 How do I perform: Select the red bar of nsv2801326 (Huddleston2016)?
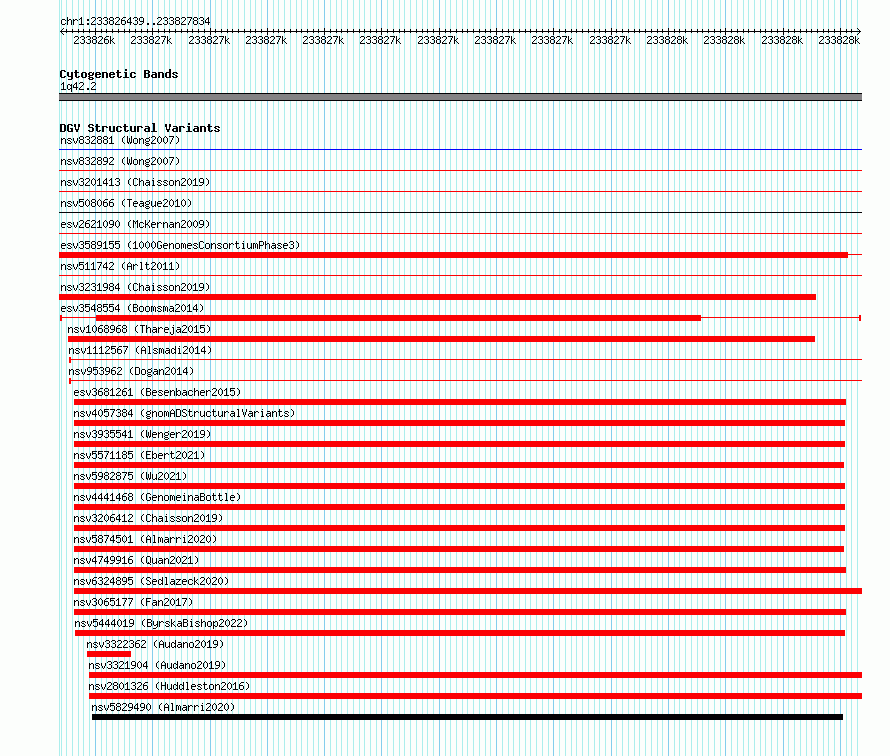click(x=475, y=696)
